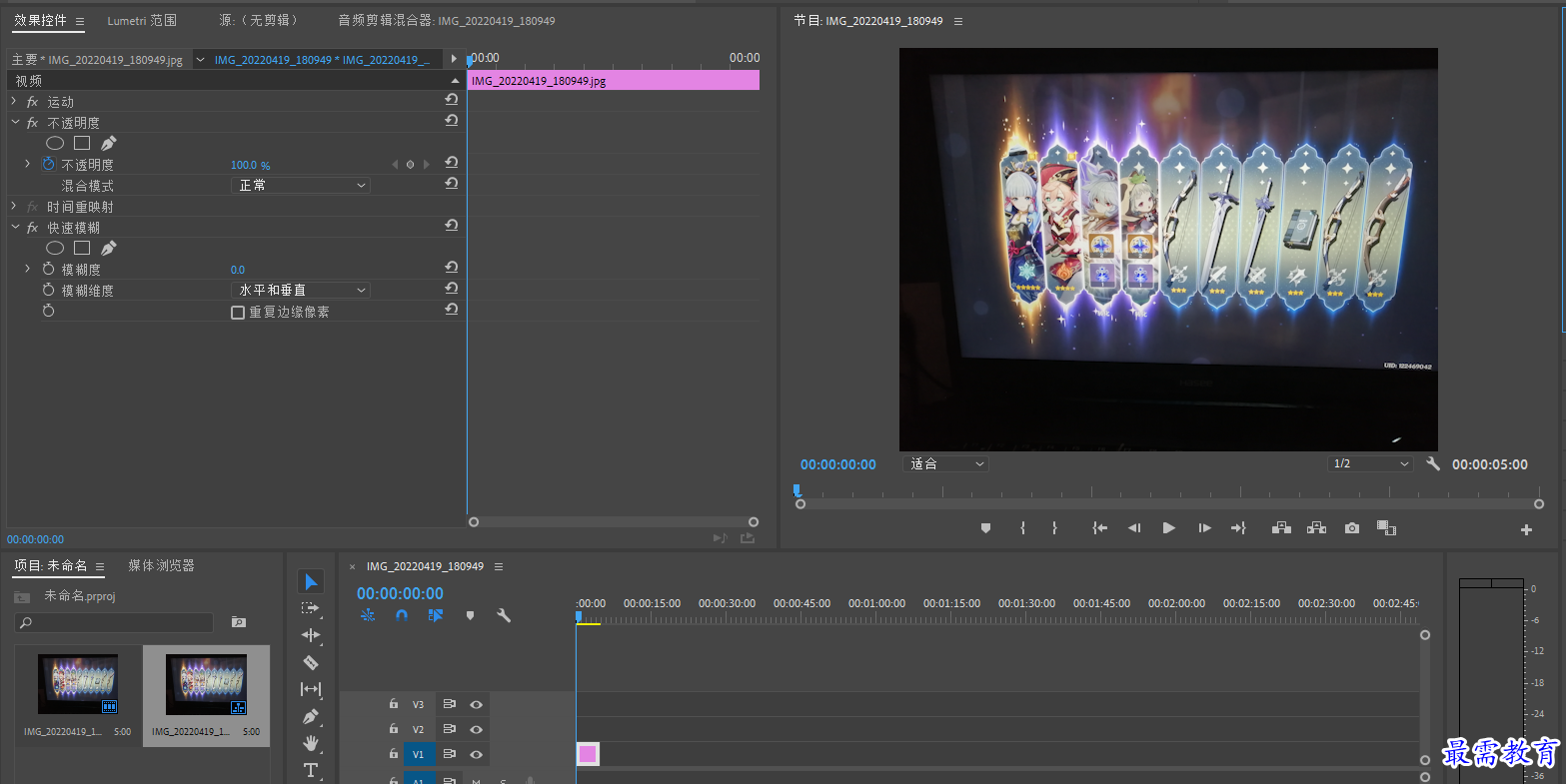Collapse the 不透明度 effect group
This screenshot has height=784, width=1566.
14,122
